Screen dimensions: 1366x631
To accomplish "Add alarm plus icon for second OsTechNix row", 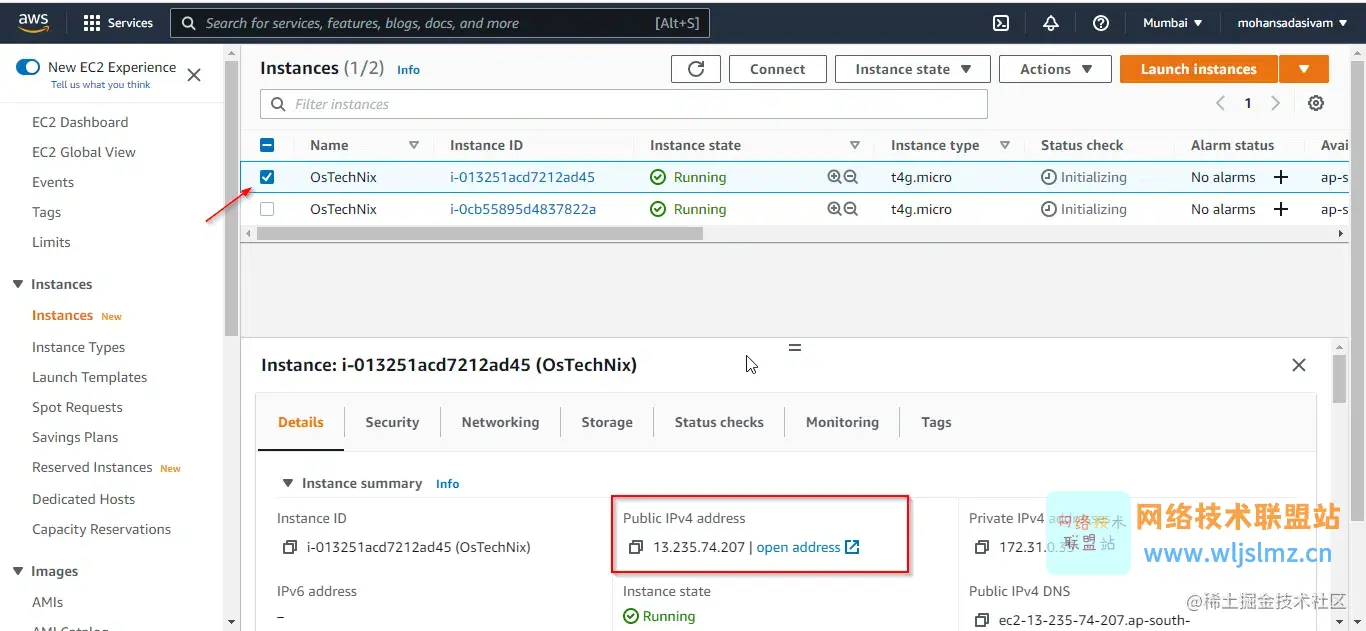I will point(1281,209).
